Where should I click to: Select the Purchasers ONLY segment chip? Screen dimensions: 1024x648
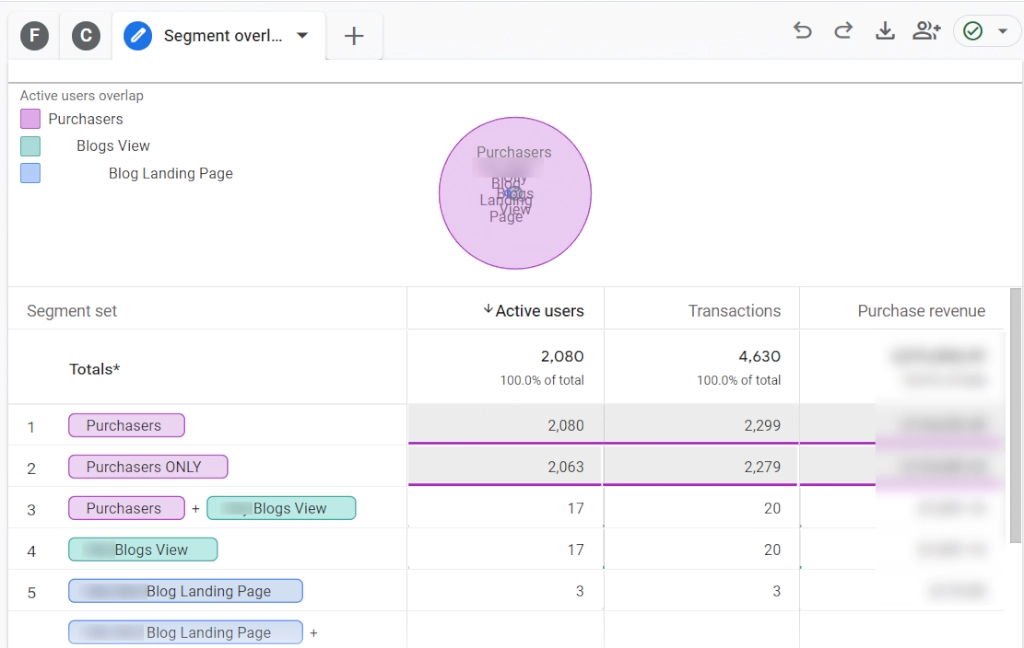pyautogui.click(x=148, y=466)
